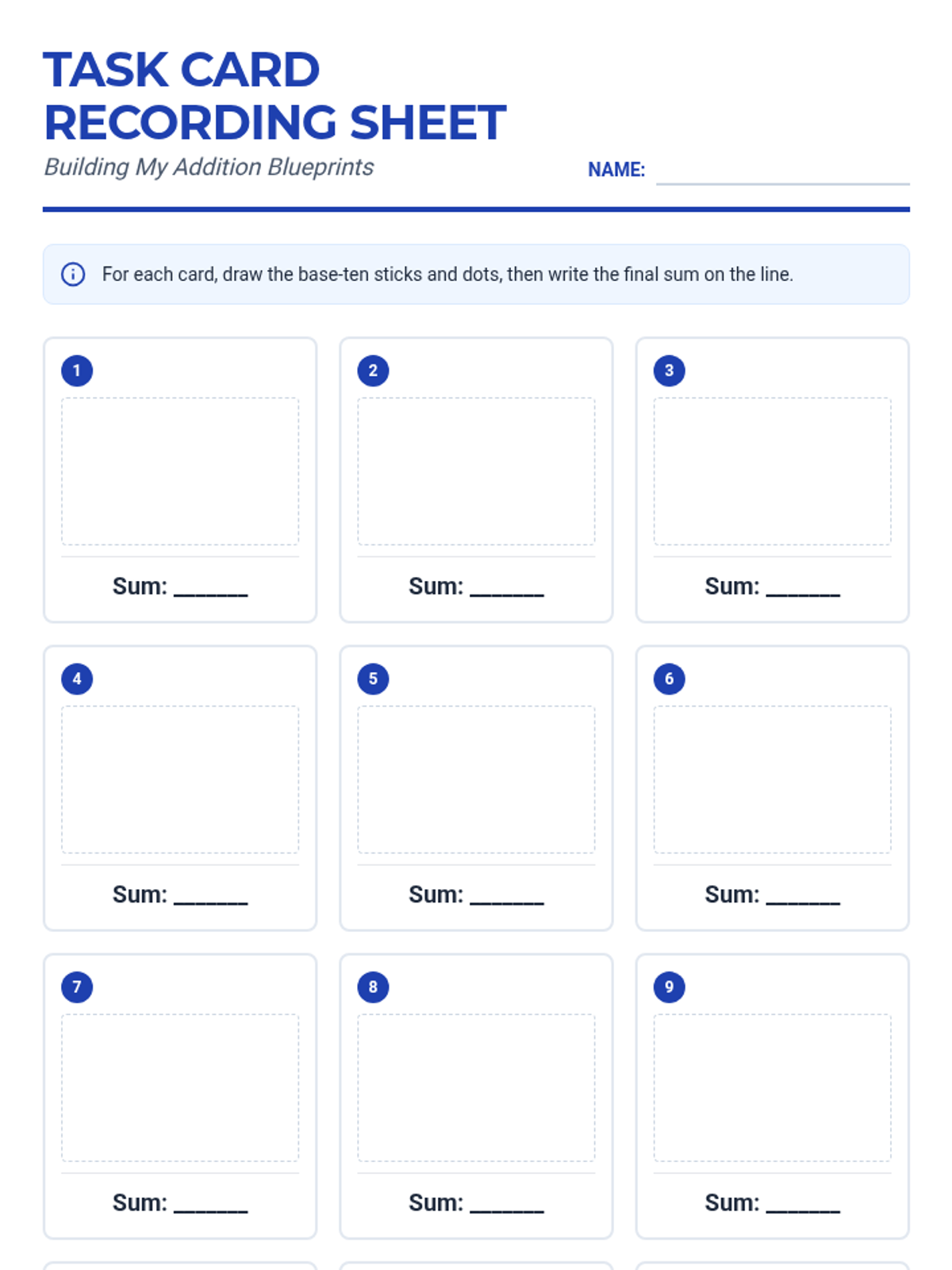The height and width of the screenshot is (1270, 952).
Task: Click the number 2 card badge
Action: [x=373, y=371]
